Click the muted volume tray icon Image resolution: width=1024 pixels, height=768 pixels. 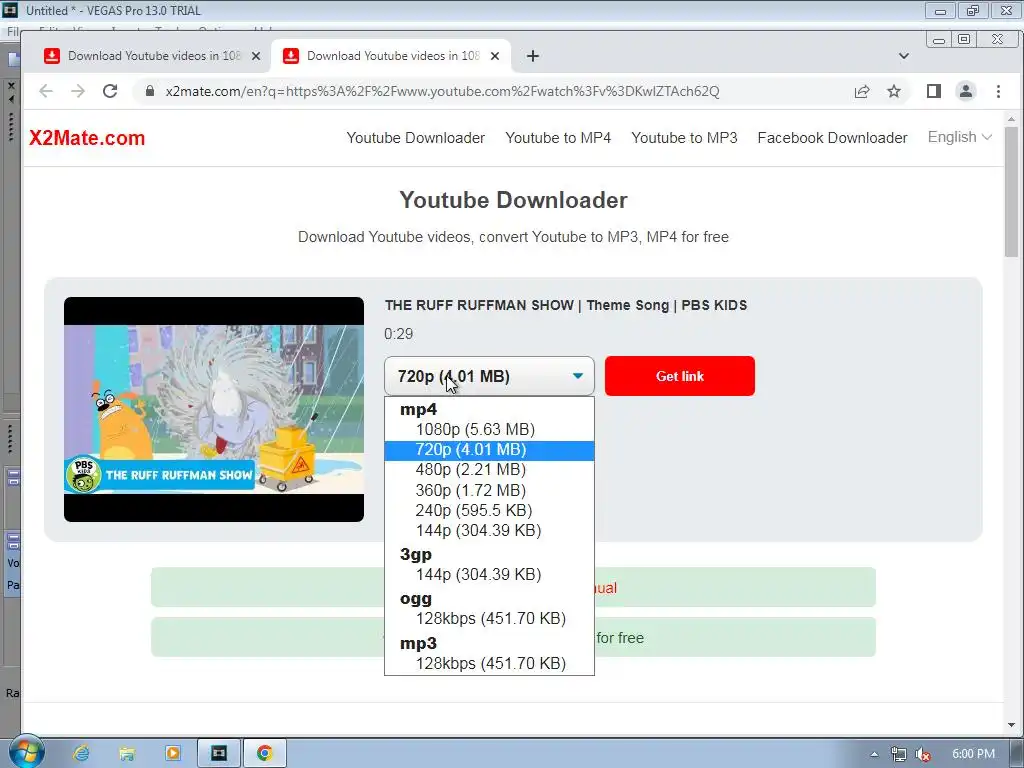click(923, 754)
